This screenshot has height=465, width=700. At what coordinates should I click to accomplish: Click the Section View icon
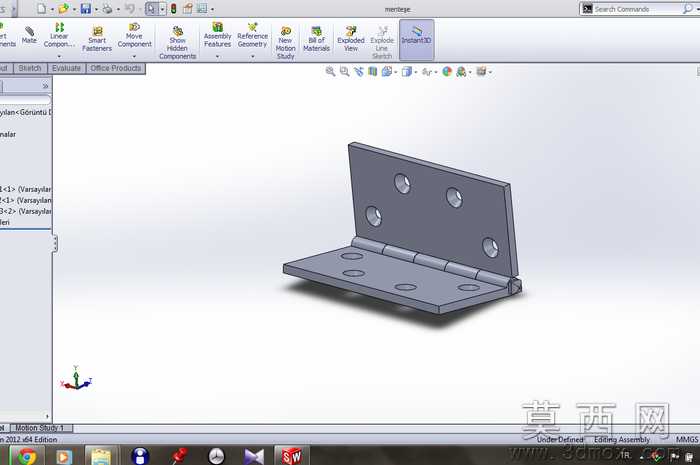point(372,71)
